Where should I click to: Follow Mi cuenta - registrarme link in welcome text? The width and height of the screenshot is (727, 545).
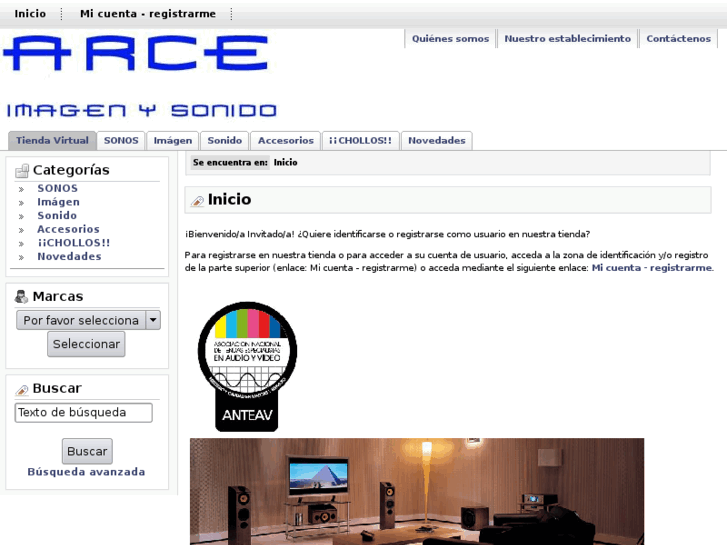[652, 268]
